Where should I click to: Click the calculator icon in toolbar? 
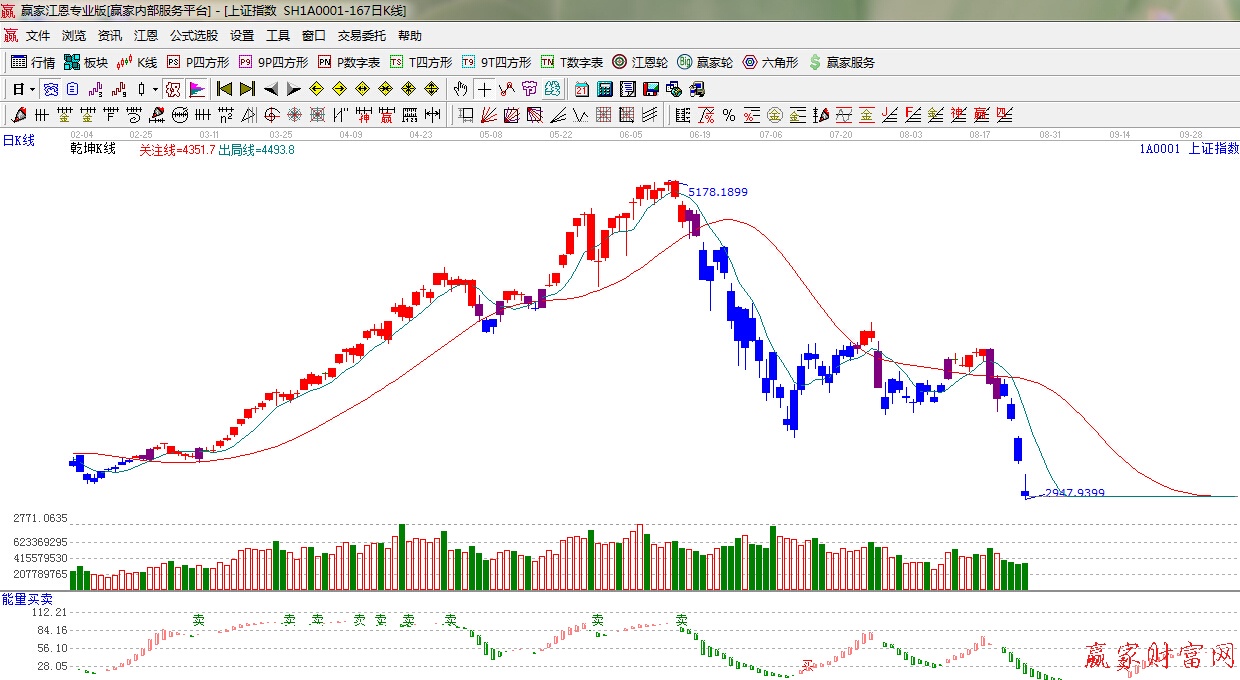tap(604, 89)
